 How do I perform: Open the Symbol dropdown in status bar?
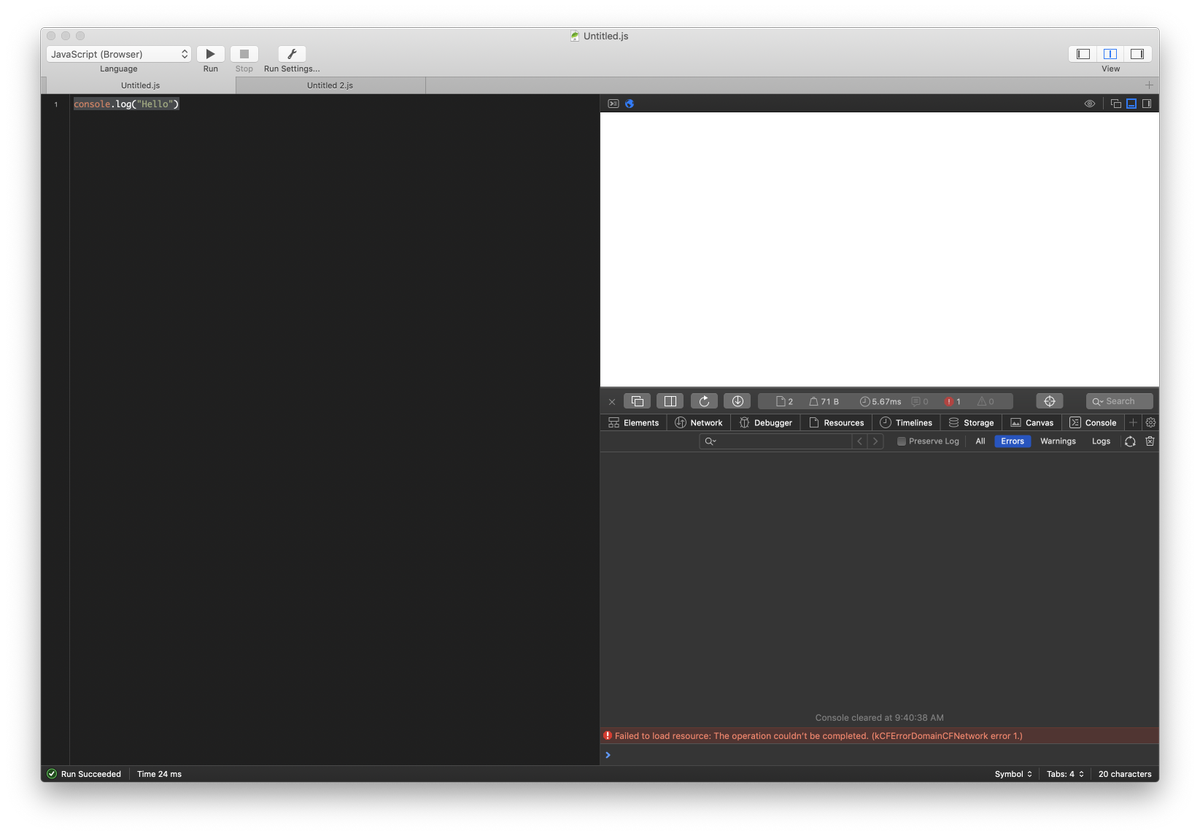pyautogui.click(x=1013, y=774)
